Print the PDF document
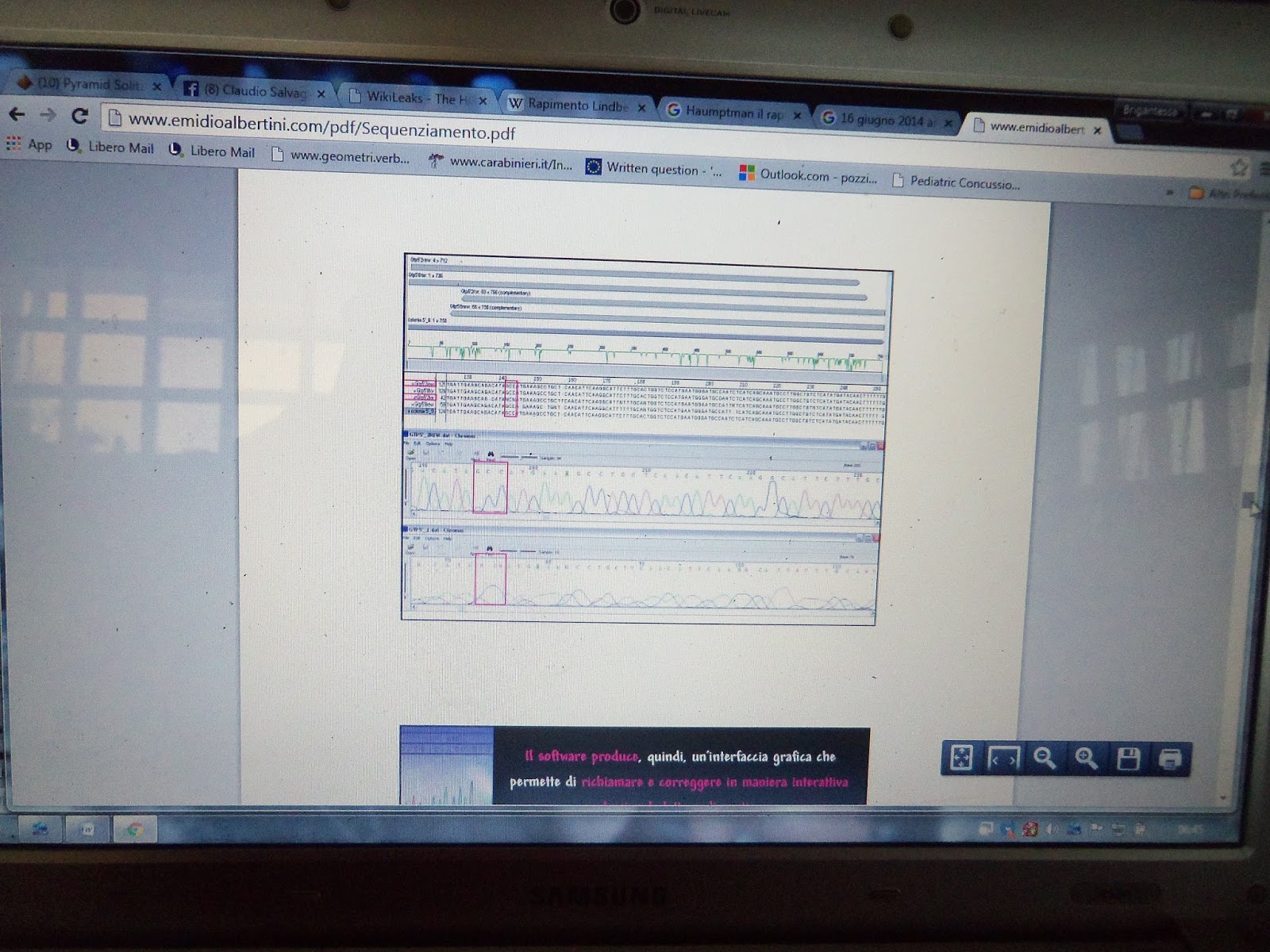 click(x=1169, y=760)
